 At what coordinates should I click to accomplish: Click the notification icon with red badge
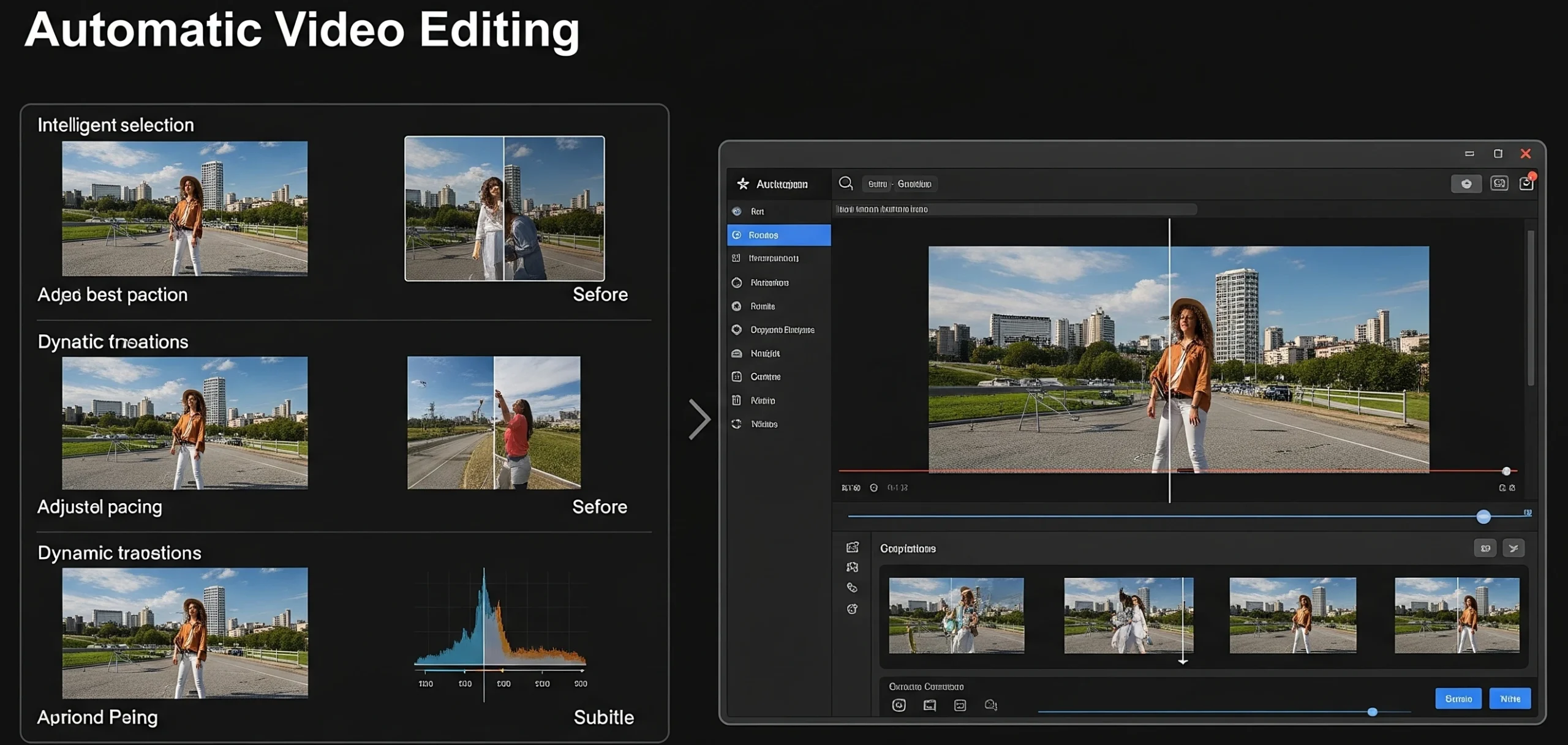tap(1526, 183)
